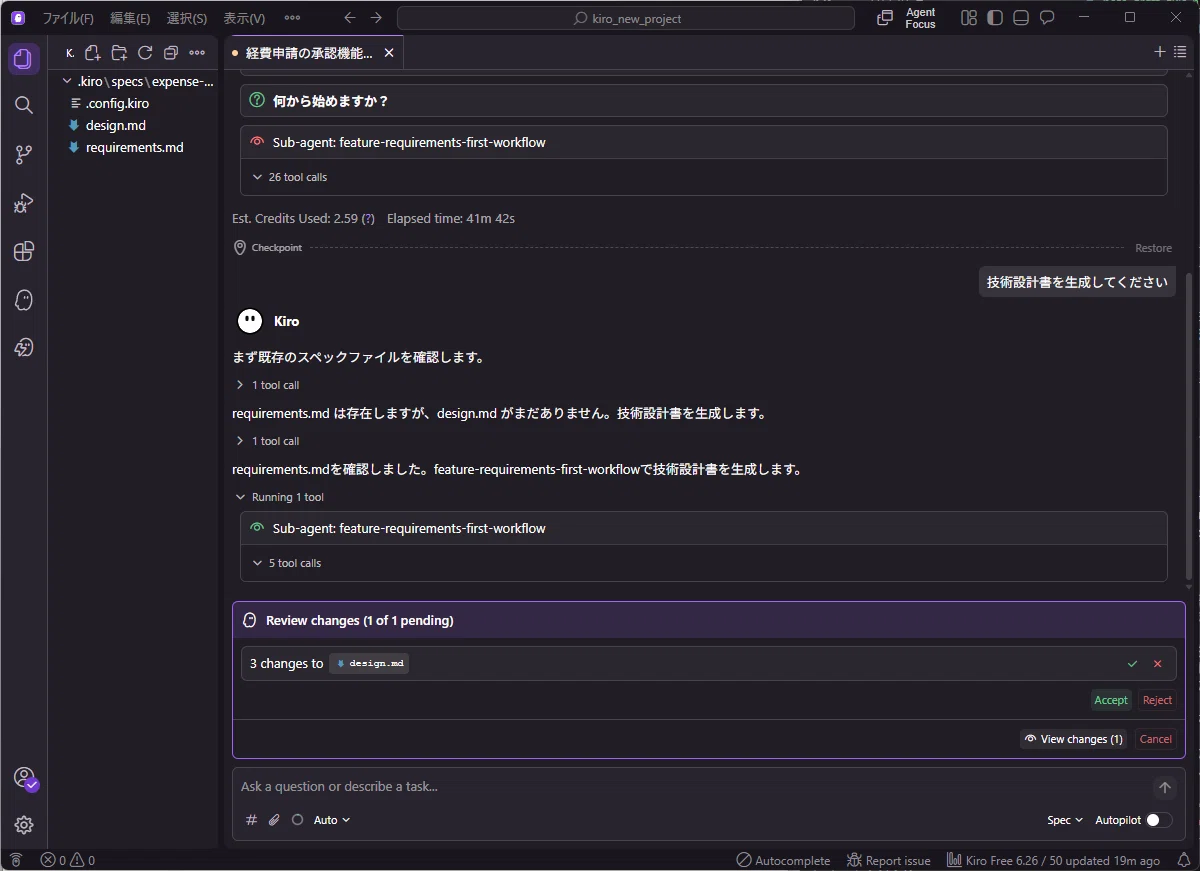
Task: Collapse all folders in explorer
Action: [171, 53]
